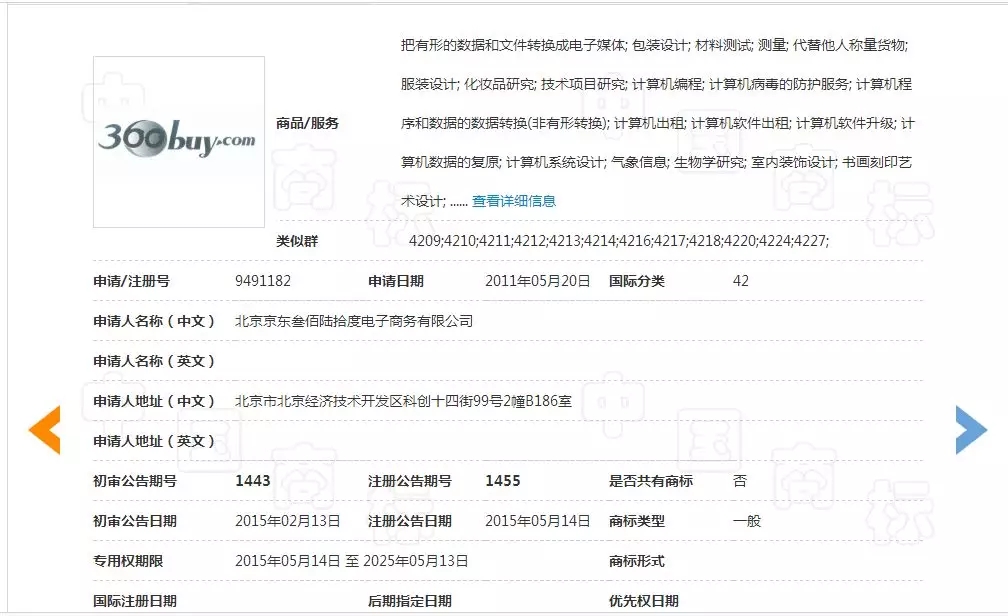Click the 商标形式 field label
This screenshot has width=1008, height=616.
(636, 561)
